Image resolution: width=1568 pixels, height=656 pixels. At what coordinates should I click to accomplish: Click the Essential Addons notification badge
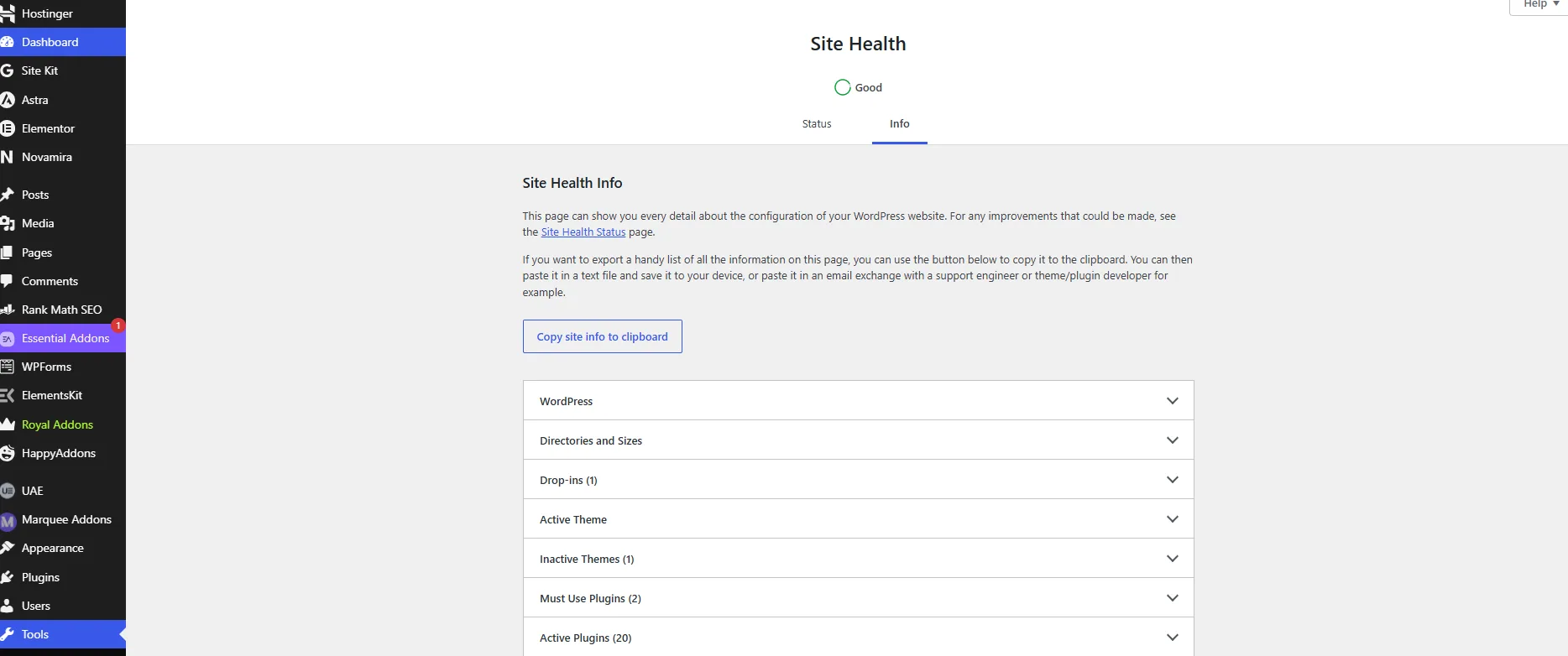coord(118,325)
